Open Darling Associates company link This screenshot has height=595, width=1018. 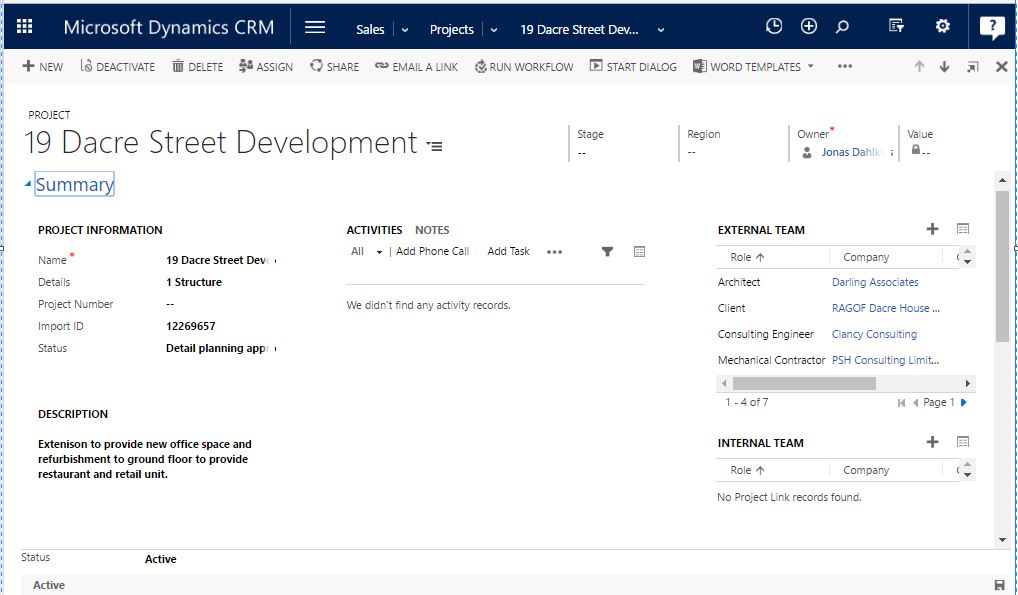875,282
